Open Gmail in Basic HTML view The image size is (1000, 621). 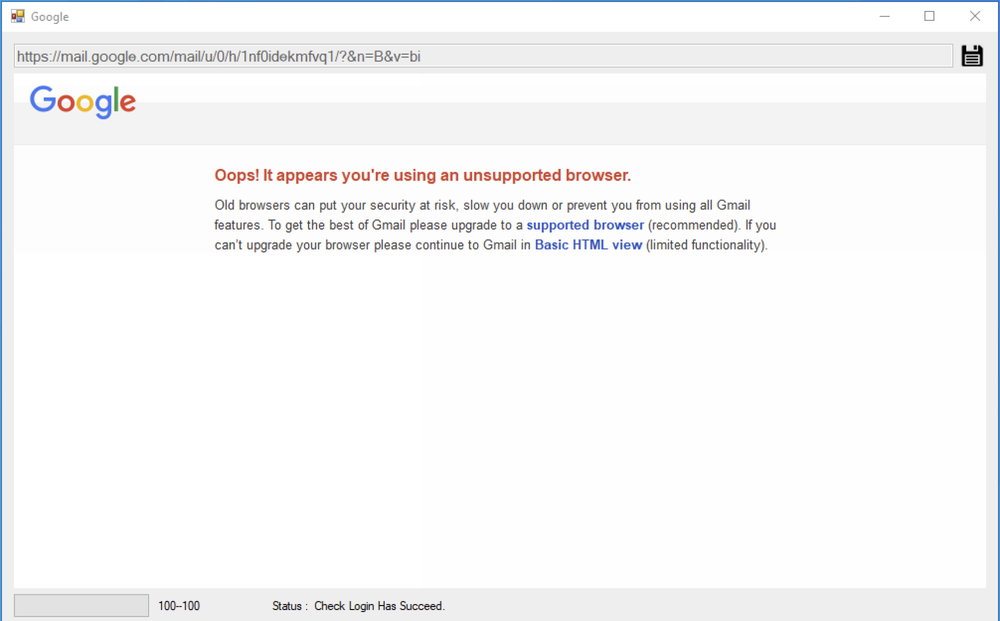pyautogui.click(x=588, y=245)
